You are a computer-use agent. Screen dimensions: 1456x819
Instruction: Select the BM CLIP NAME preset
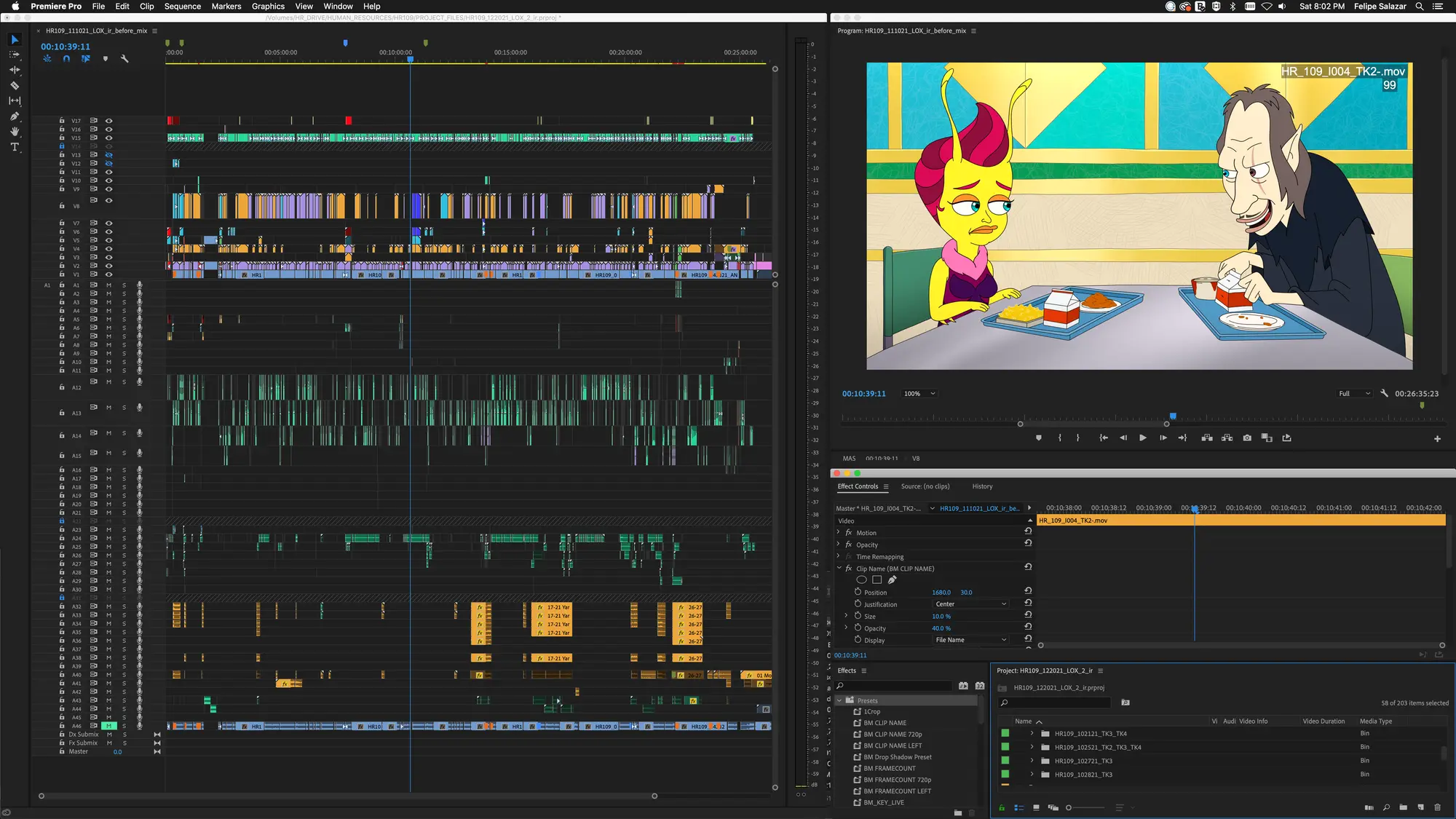[885, 723]
